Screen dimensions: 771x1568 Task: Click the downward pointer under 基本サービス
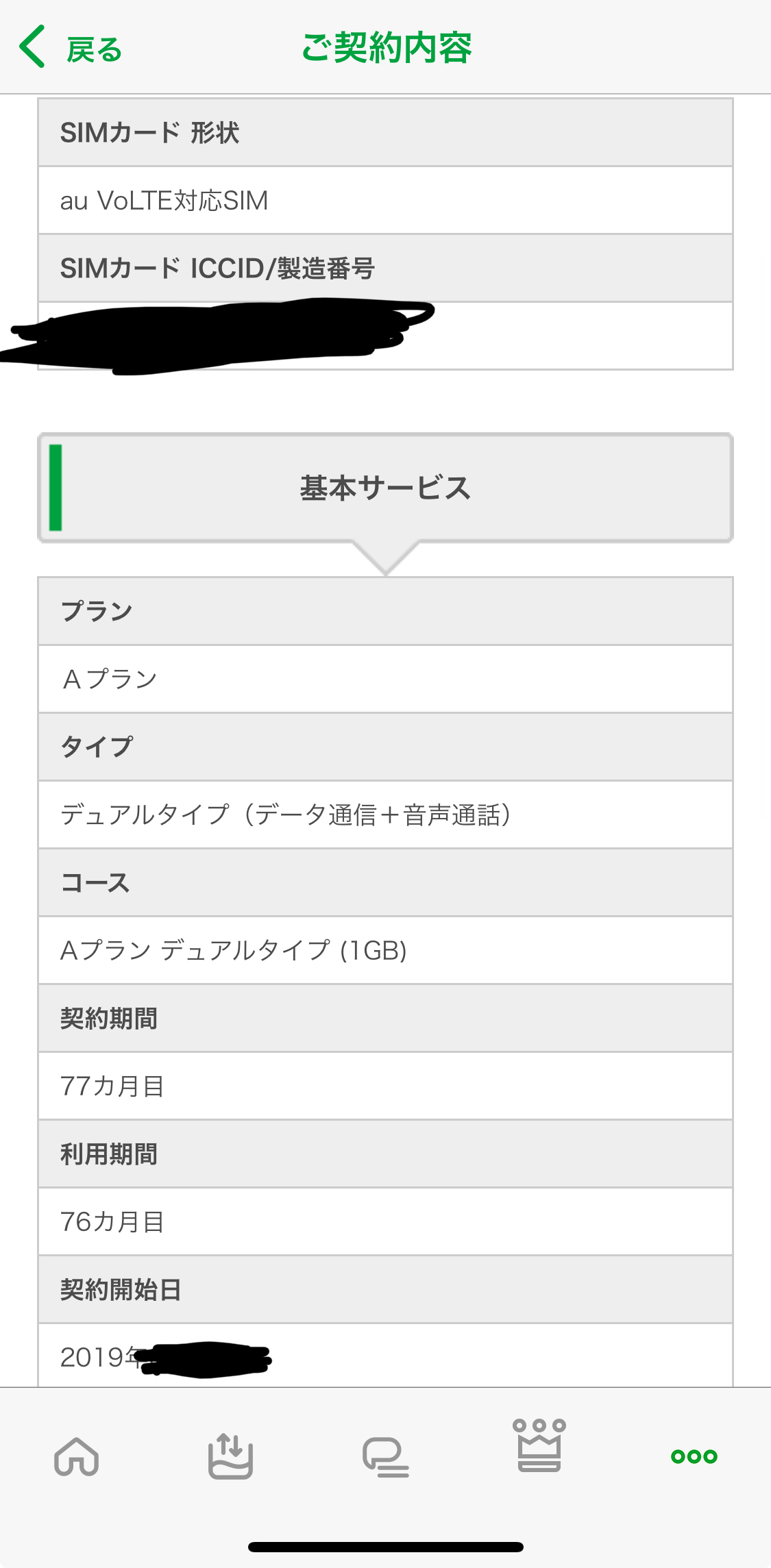pyautogui.click(x=385, y=559)
